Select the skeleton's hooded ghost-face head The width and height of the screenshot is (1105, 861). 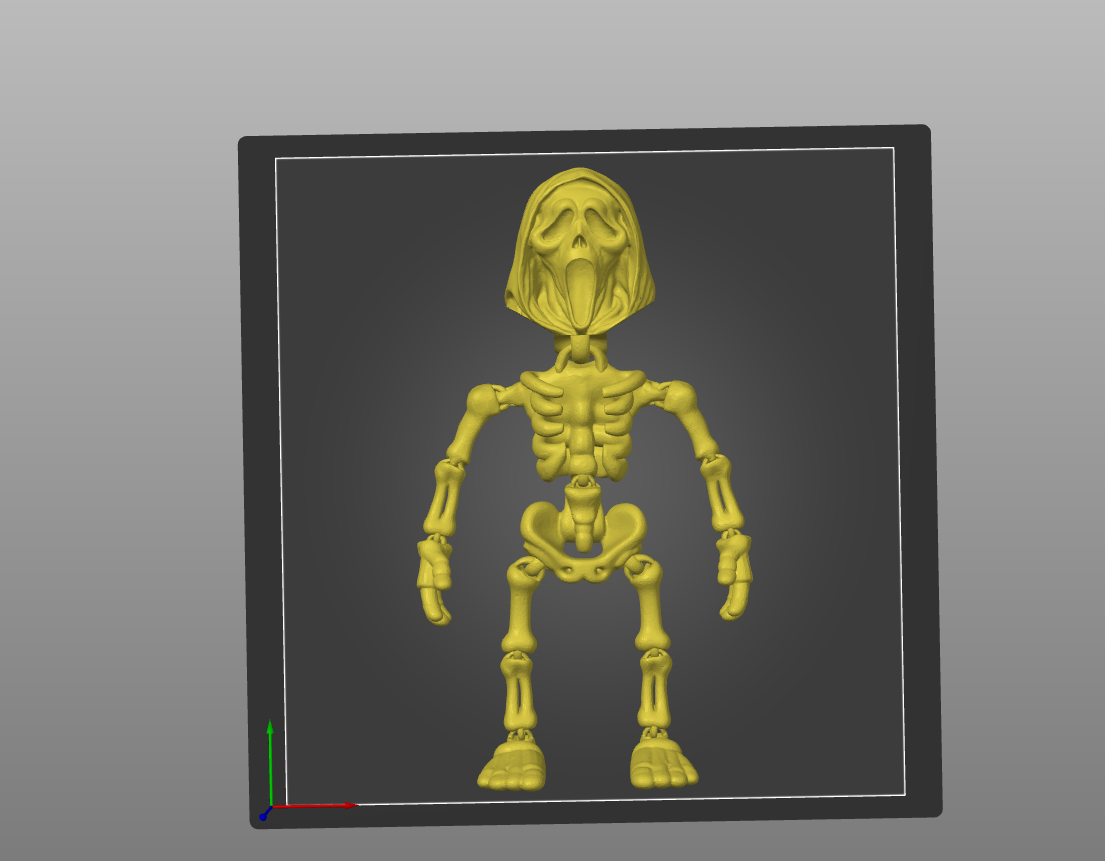click(x=580, y=250)
